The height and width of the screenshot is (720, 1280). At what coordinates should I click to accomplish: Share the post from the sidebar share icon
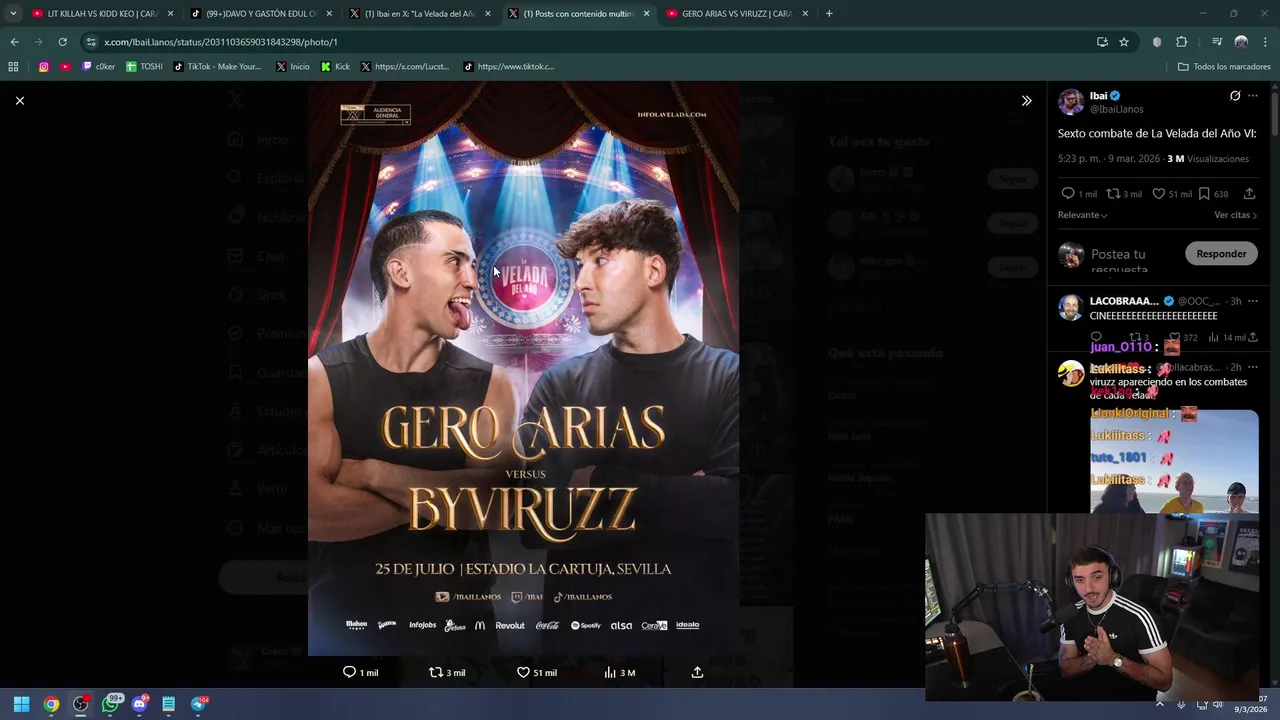pos(1249,194)
